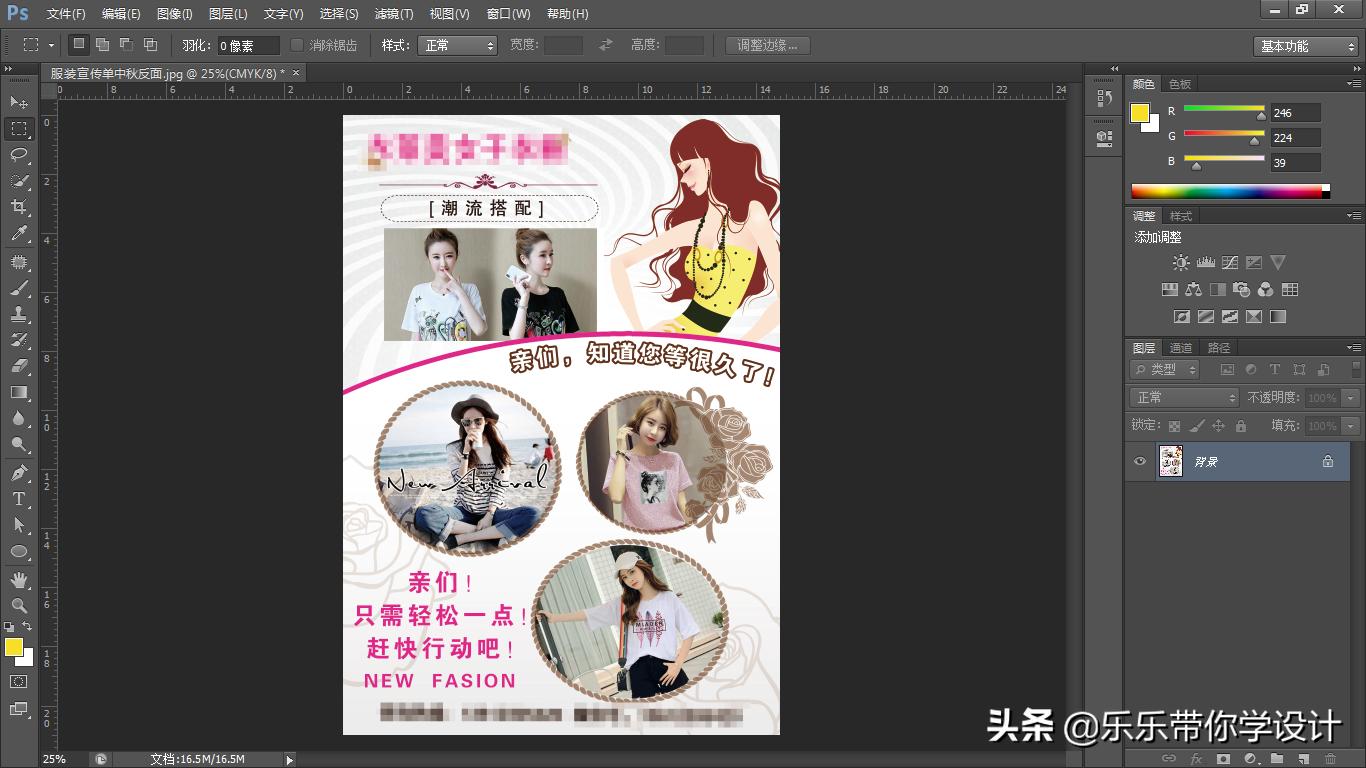Open the 样式 selection style dropdown
Image resolution: width=1366 pixels, height=768 pixels.
(x=457, y=45)
